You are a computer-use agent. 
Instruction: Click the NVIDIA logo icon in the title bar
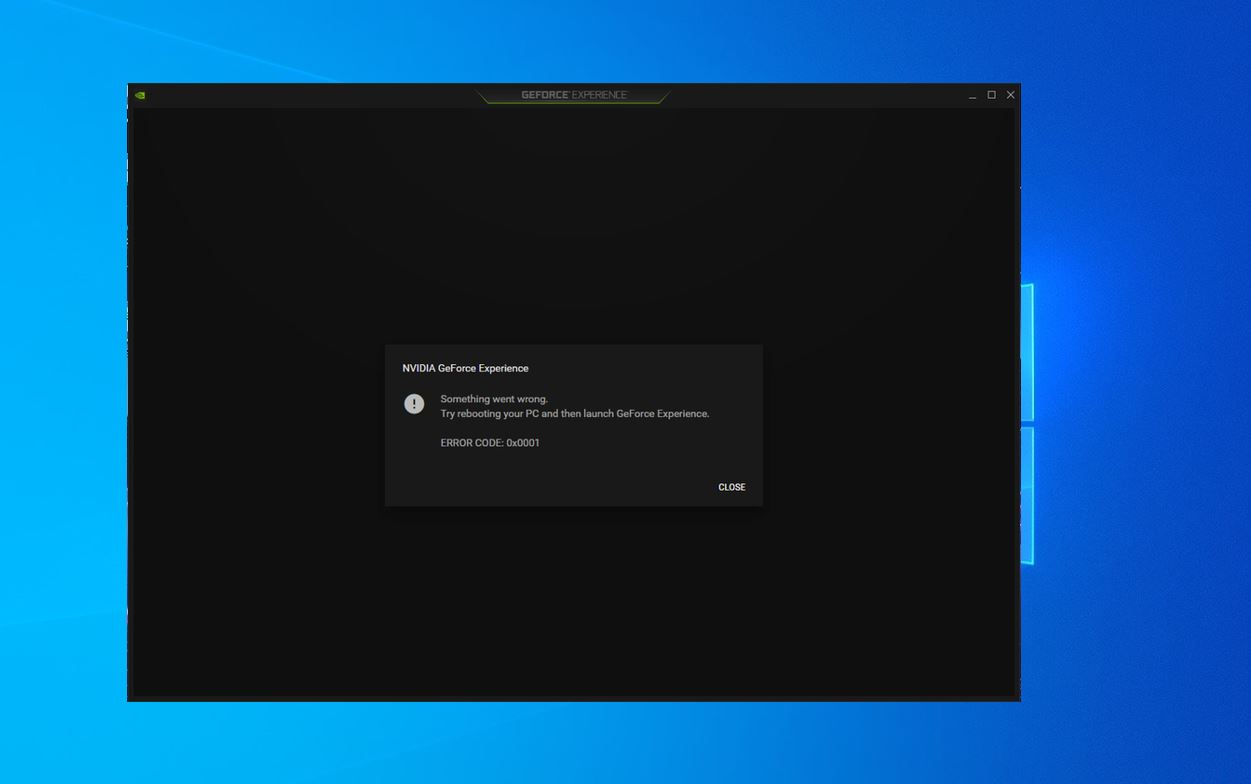click(140, 95)
